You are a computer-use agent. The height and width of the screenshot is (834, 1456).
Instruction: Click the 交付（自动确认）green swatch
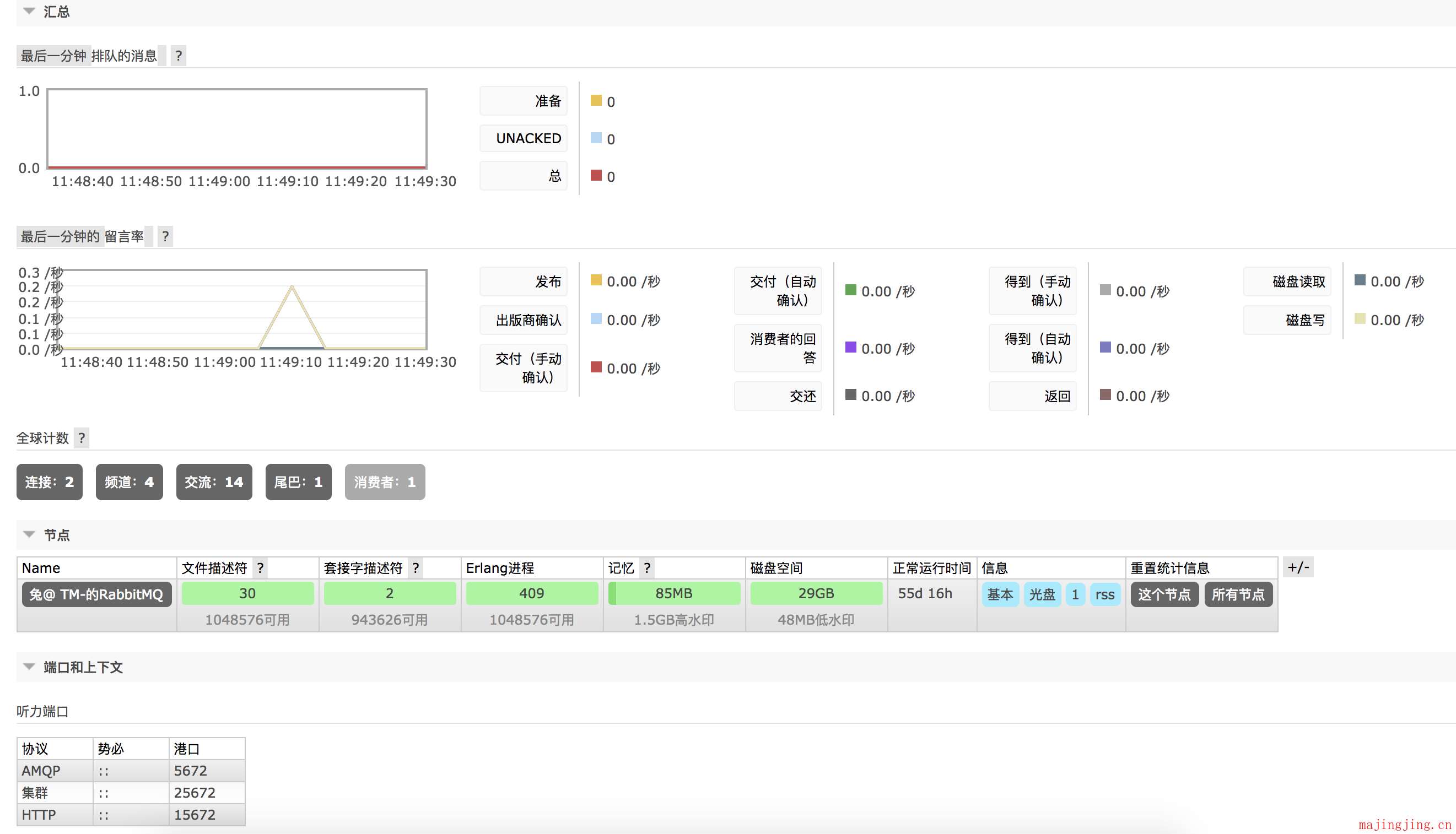coord(851,290)
